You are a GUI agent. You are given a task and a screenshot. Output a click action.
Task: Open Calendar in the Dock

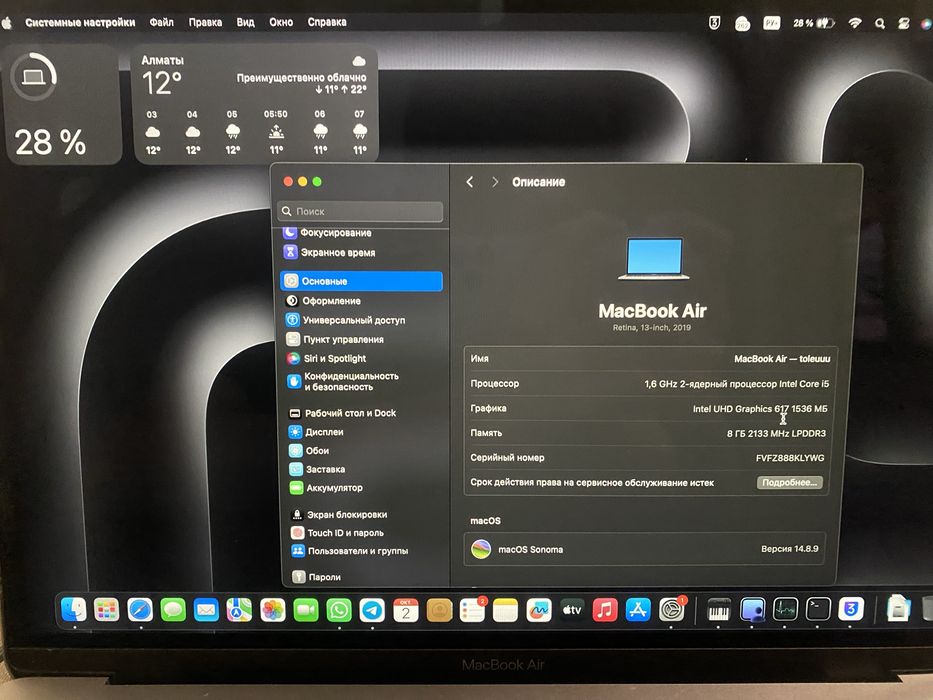point(406,610)
